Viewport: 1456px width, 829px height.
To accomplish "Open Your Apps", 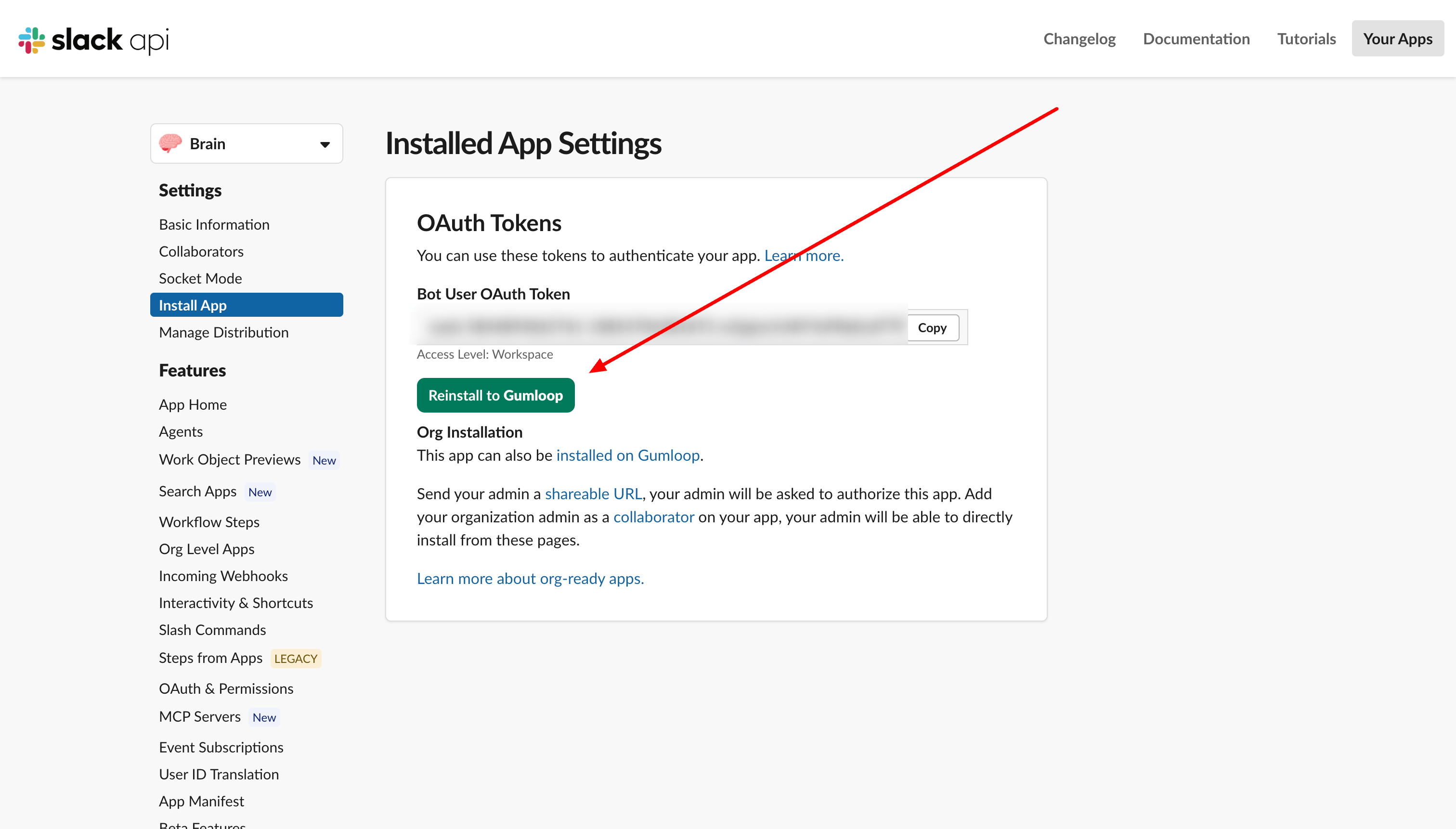I will 1397,39.
